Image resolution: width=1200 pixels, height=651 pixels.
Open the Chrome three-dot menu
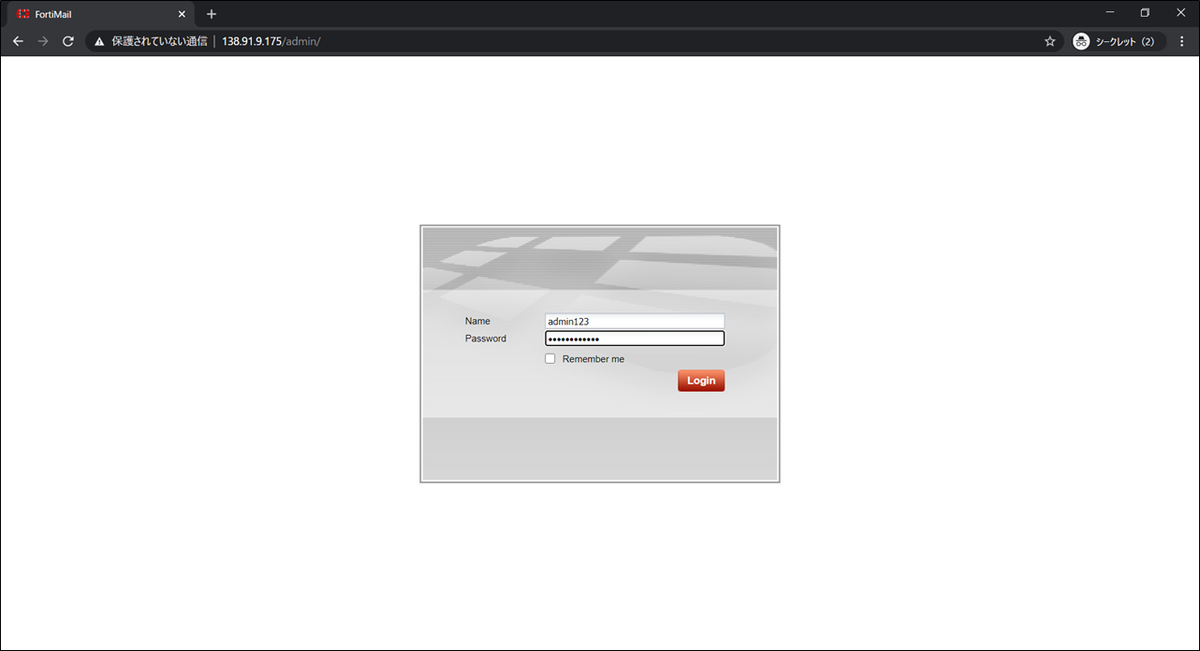tap(1182, 41)
